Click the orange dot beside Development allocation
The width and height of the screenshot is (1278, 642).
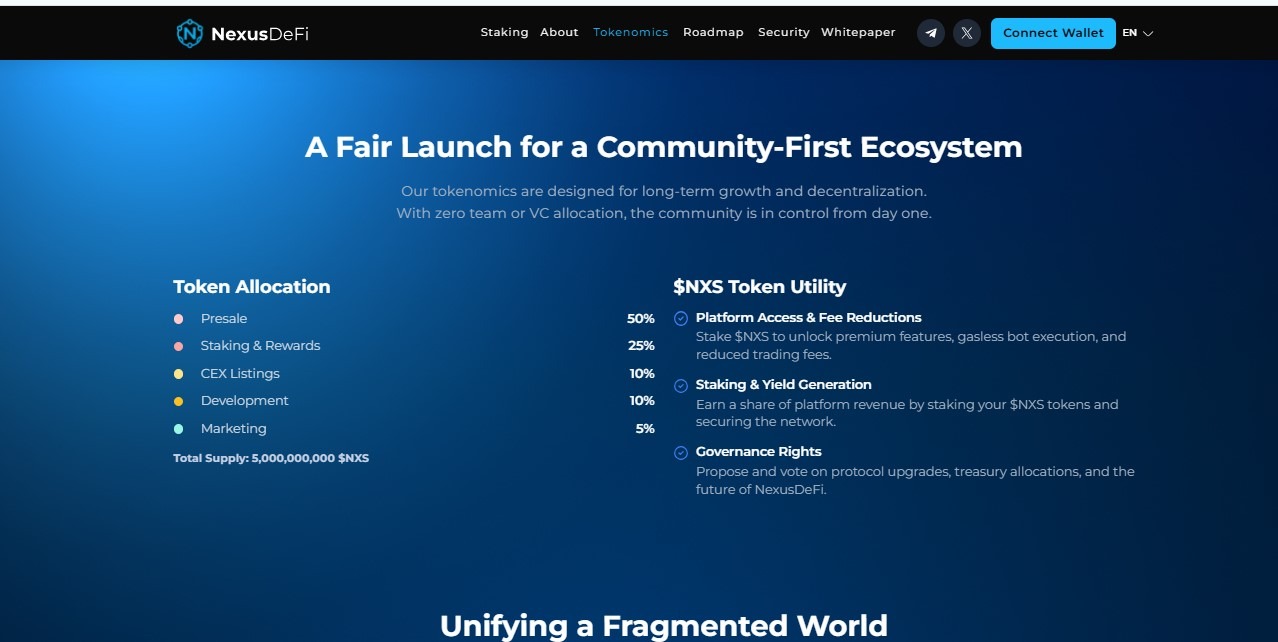pyautogui.click(x=180, y=401)
